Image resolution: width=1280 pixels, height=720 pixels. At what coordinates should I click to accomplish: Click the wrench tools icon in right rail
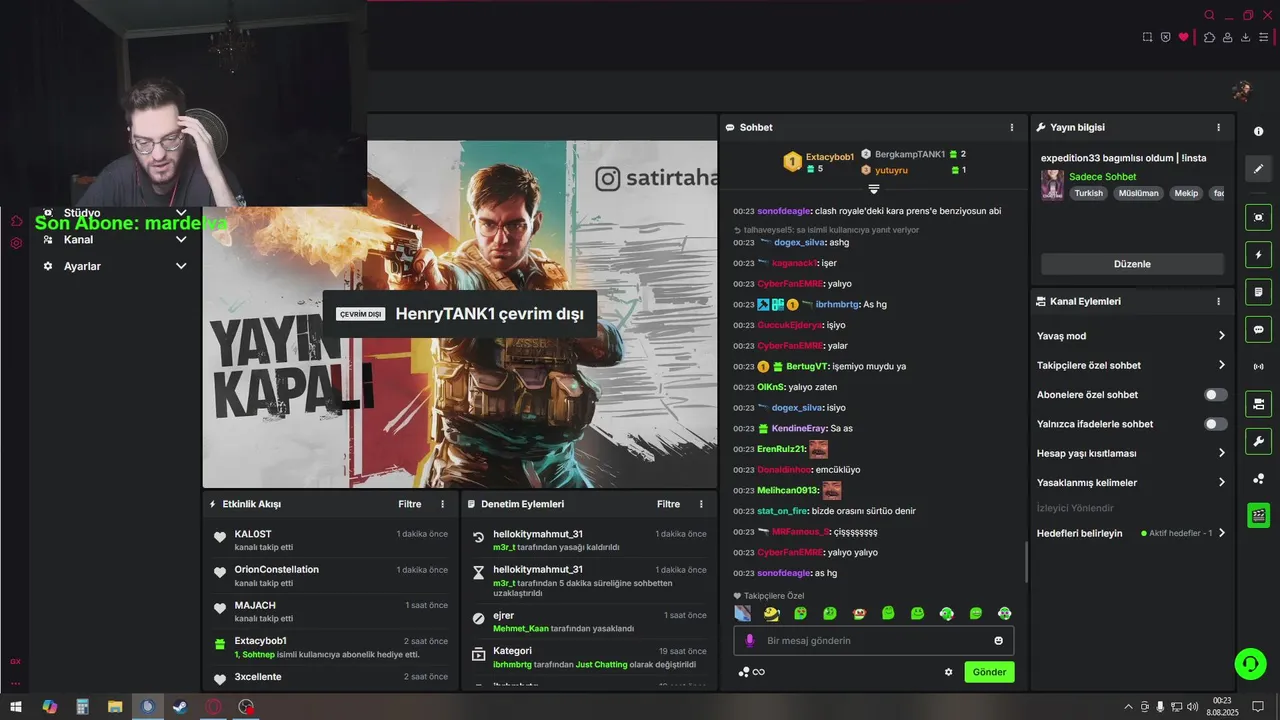[1258, 441]
